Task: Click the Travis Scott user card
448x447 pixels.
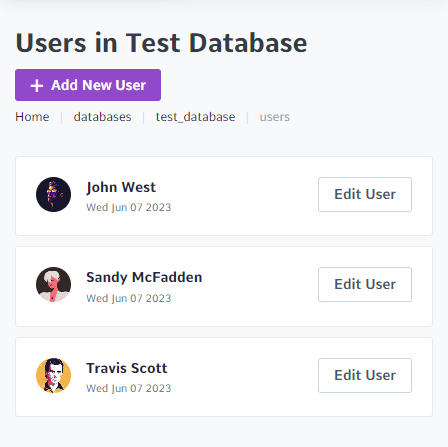Action: pyautogui.click(x=224, y=377)
